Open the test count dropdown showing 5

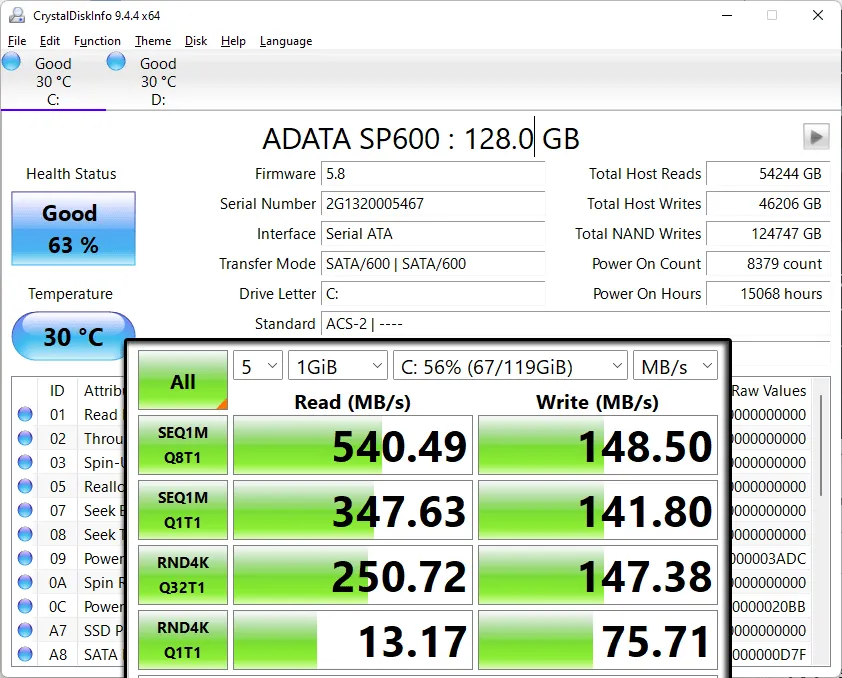[x=258, y=366]
